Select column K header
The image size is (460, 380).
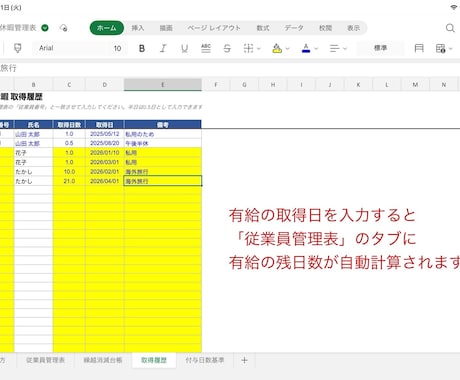pos(358,85)
